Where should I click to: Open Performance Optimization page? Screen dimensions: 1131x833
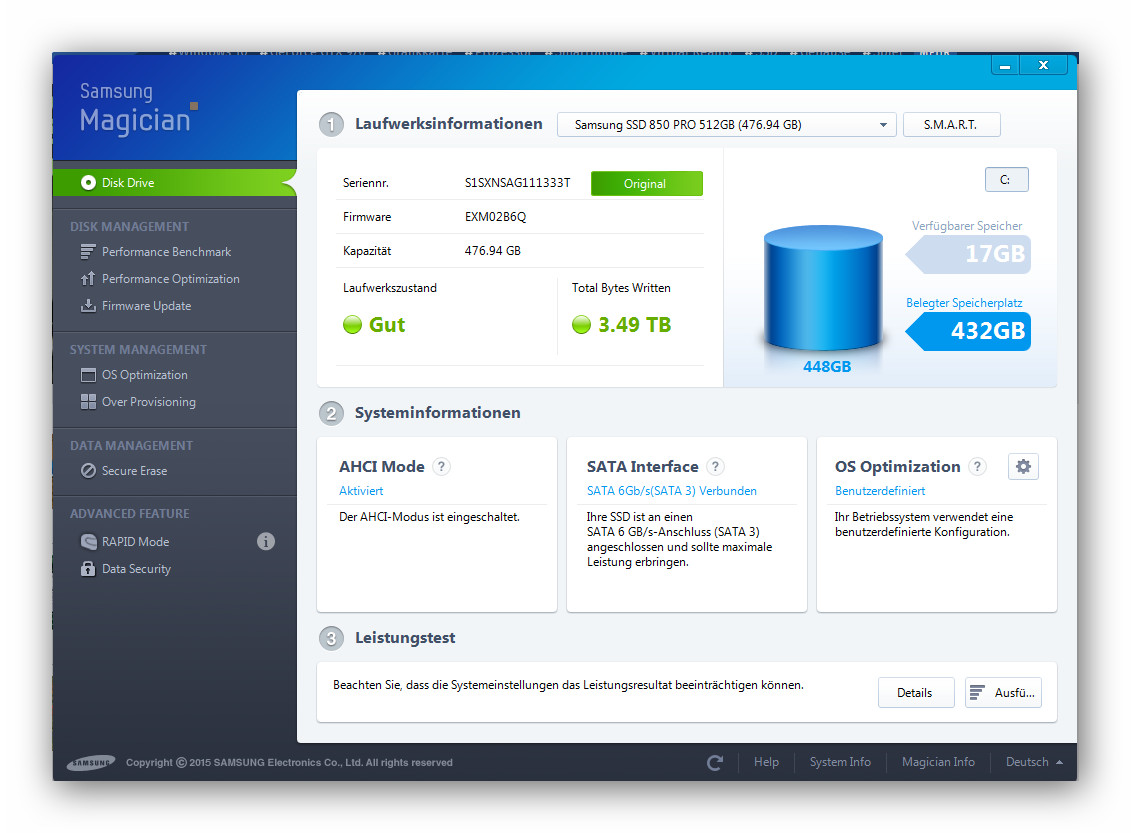point(170,278)
